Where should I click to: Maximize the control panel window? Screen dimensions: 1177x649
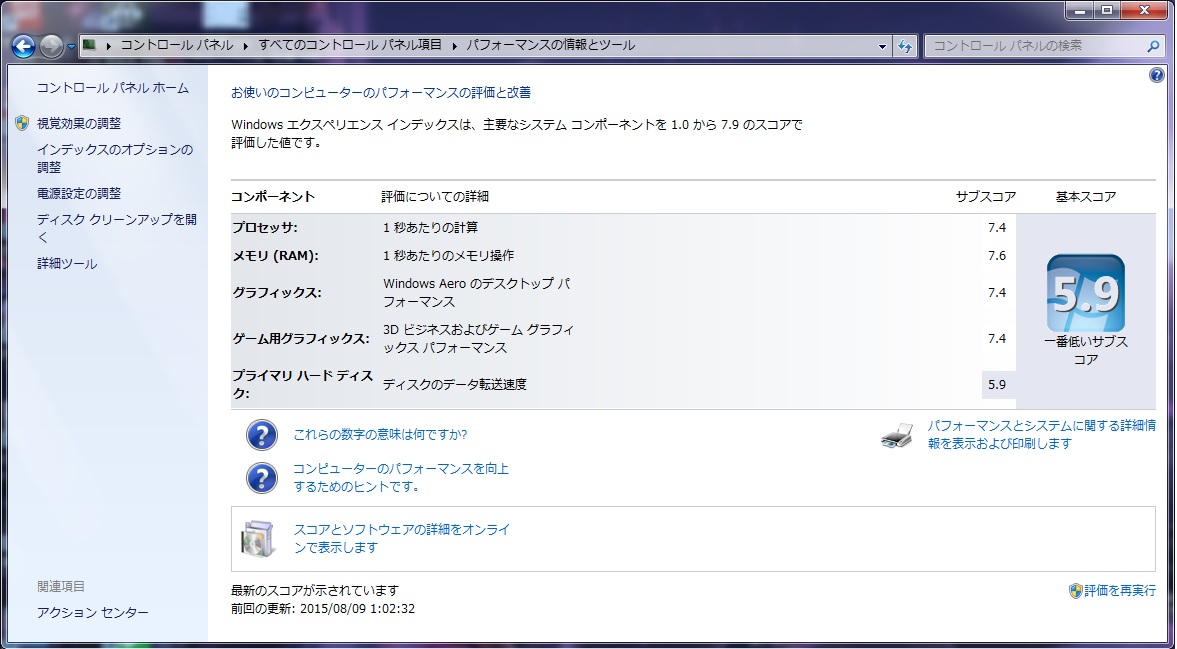point(1106,11)
